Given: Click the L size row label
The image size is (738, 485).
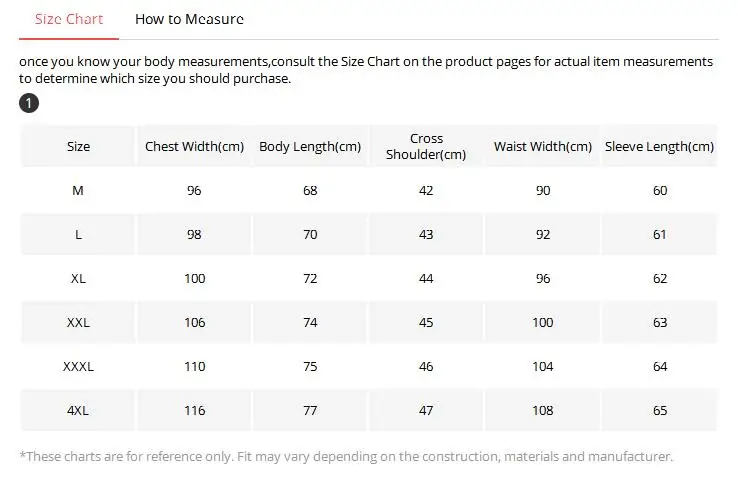Looking at the screenshot, I should point(78,234).
